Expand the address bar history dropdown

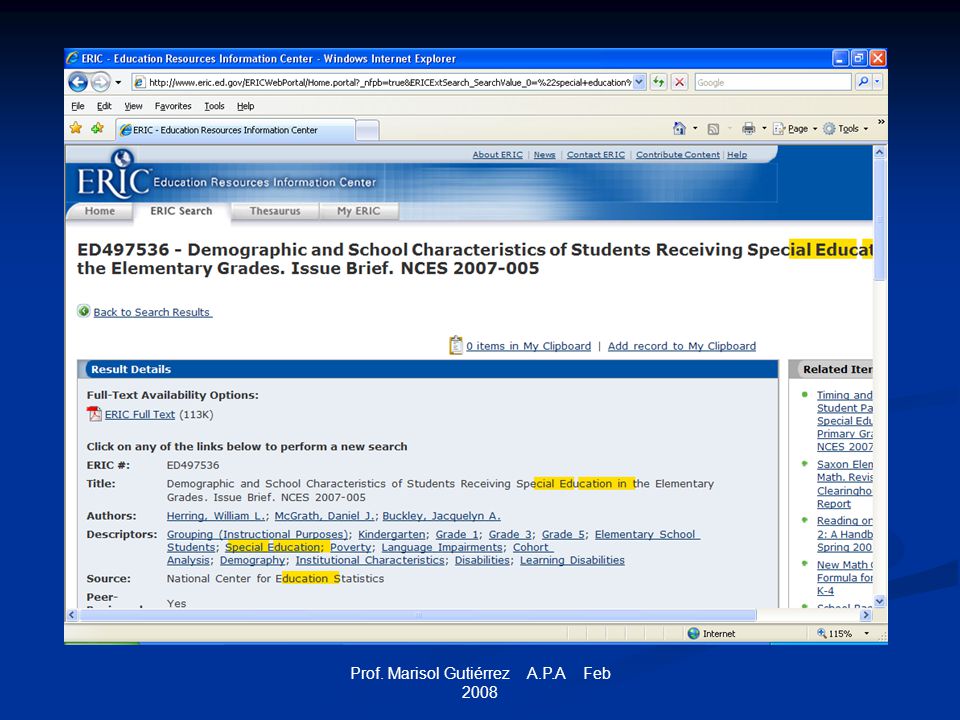[x=639, y=82]
